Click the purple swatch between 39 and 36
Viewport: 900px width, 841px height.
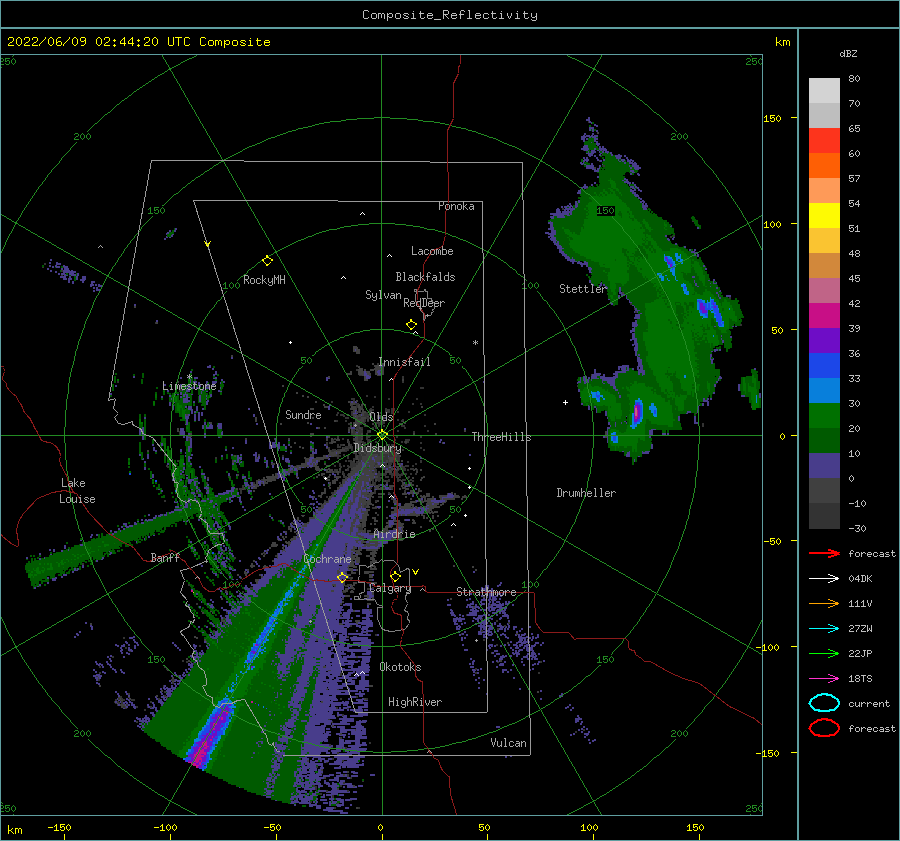(x=824, y=341)
